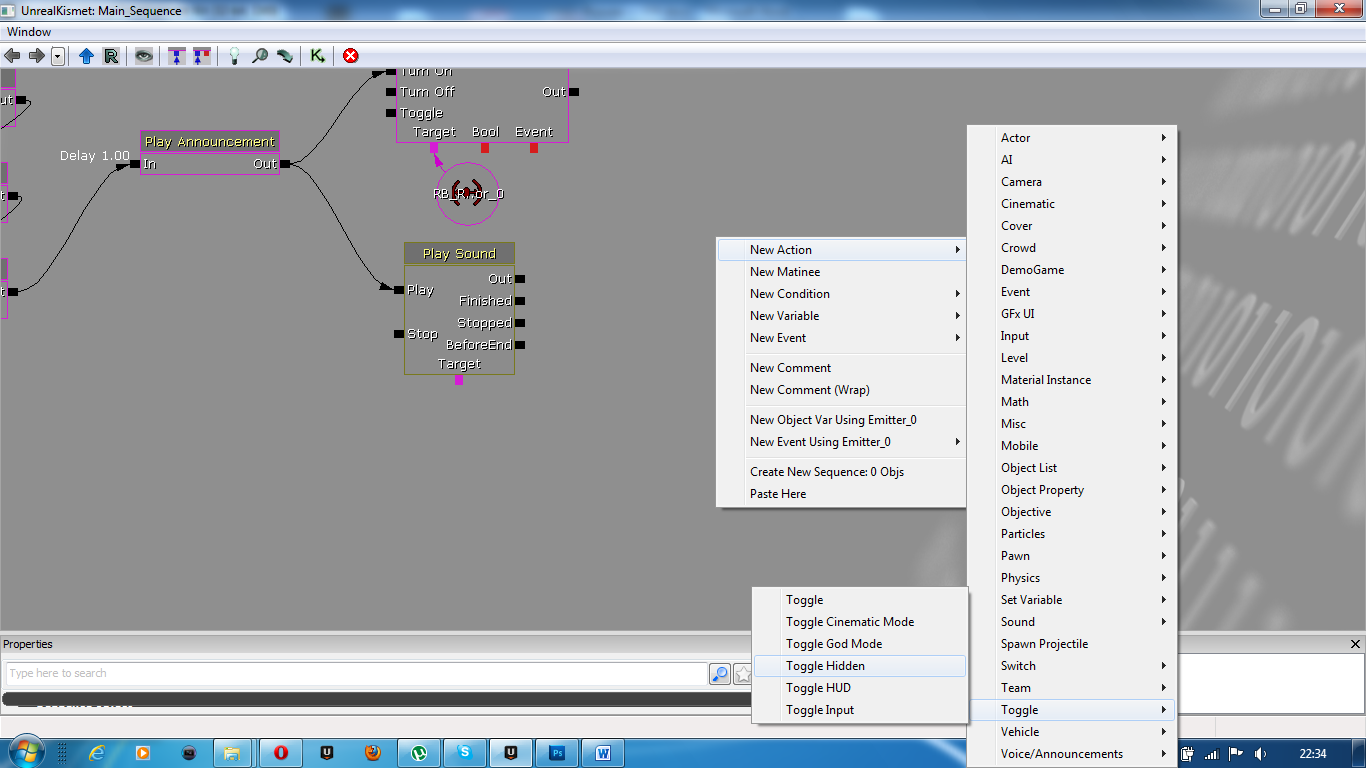Expand the New Event submenu
This screenshot has height=768, width=1366.
[841, 338]
